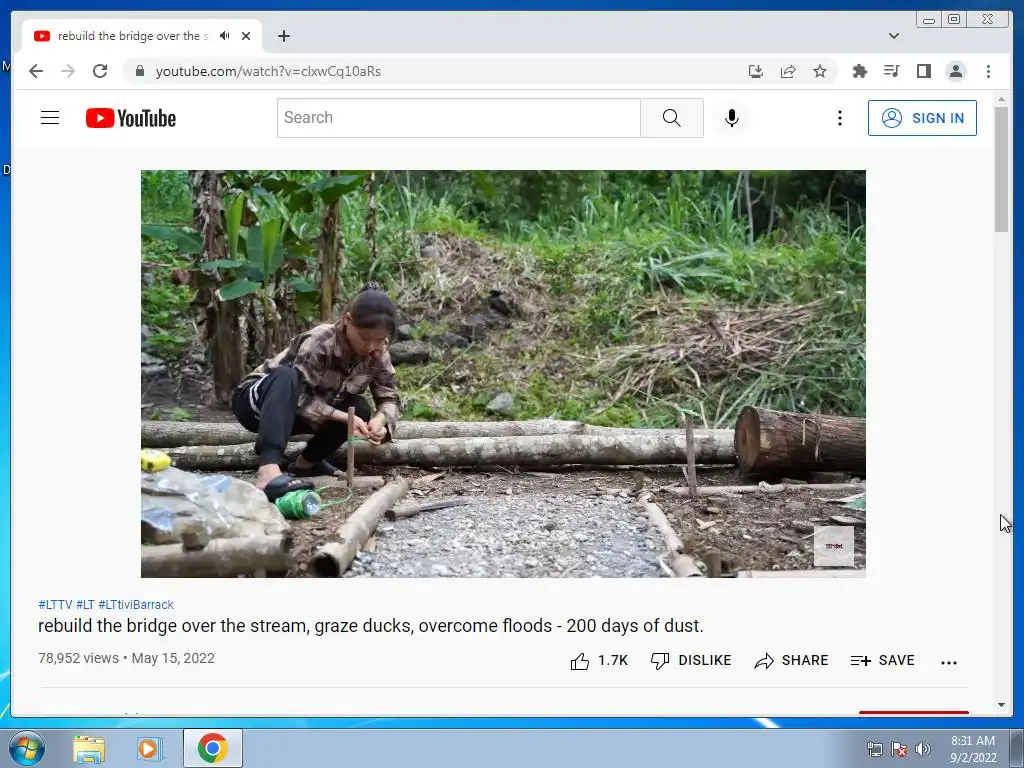The width and height of the screenshot is (1024, 768).
Task: Search with voice microphone button
Action: [x=732, y=118]
